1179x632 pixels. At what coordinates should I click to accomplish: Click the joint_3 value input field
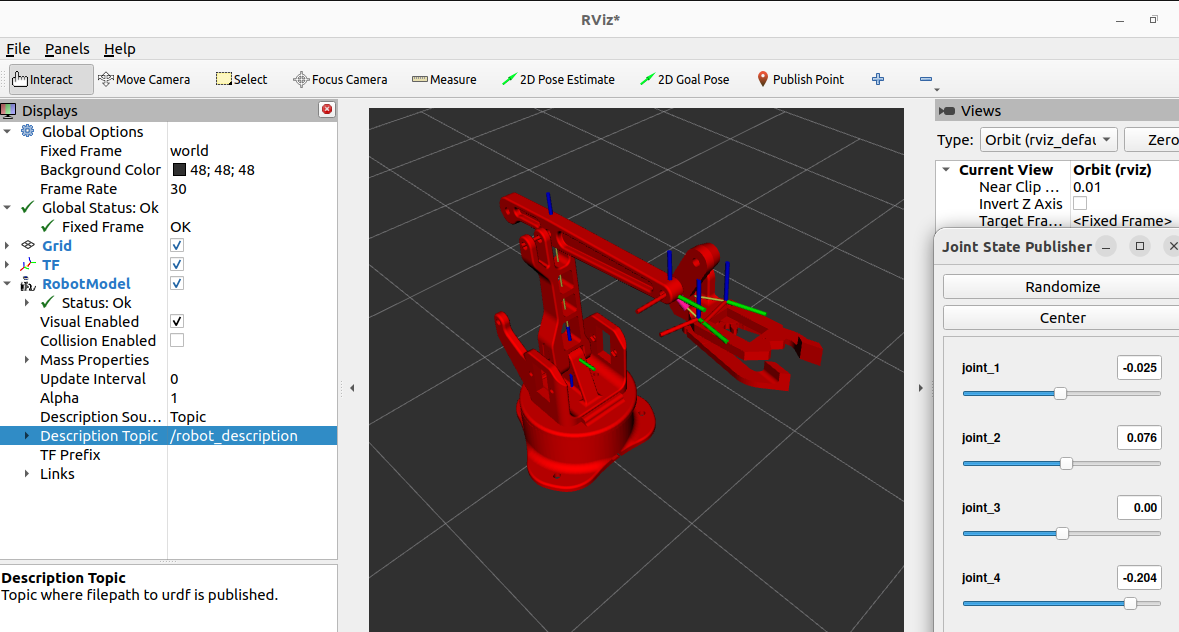1139,507
